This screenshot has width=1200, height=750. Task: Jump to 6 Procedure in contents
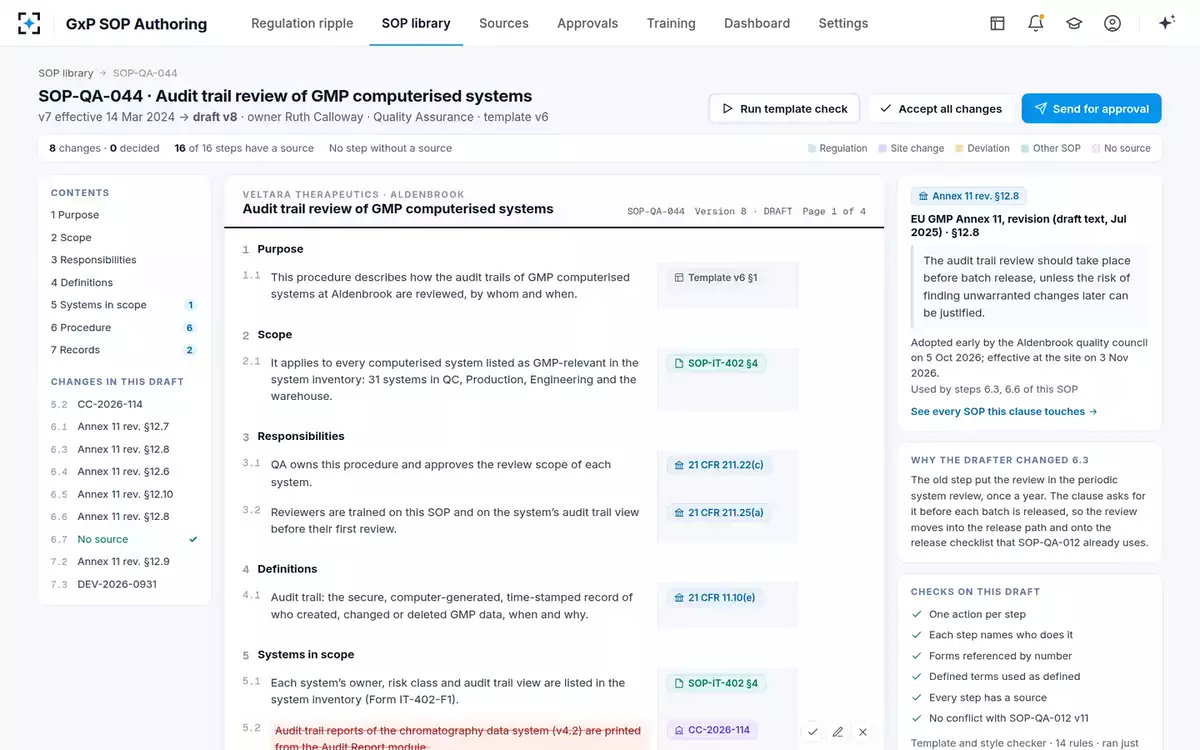point(124,328)
